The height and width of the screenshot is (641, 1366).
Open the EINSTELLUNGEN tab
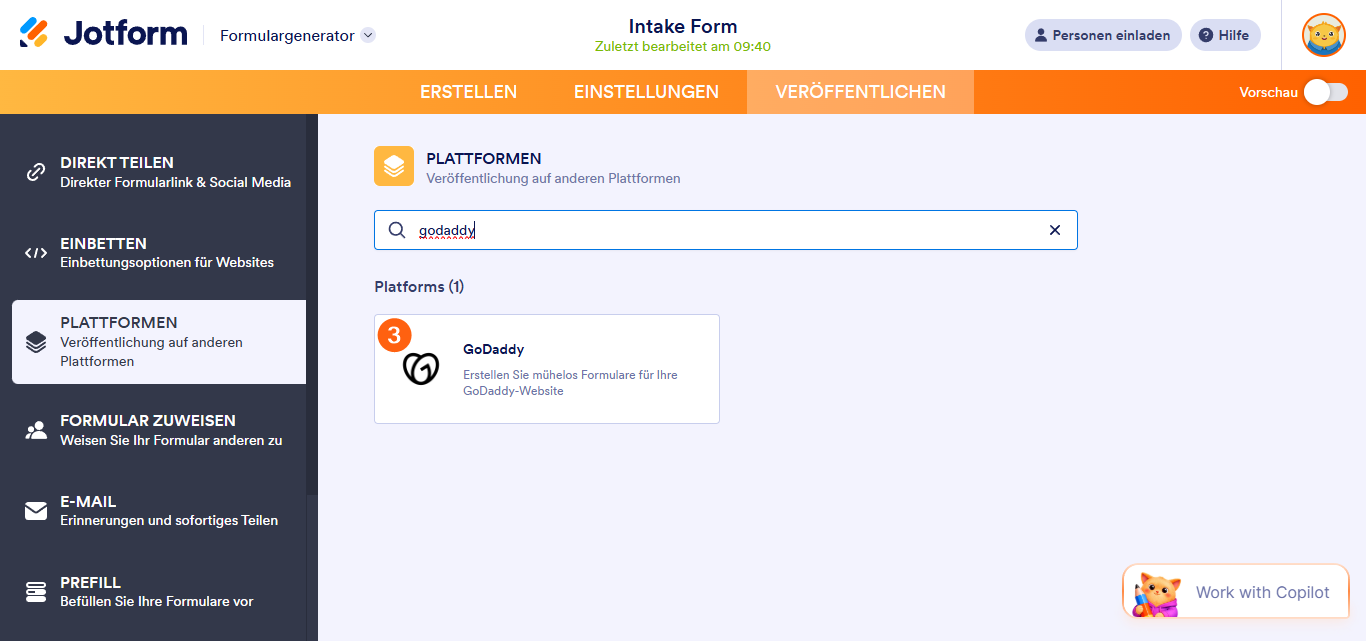tap(646, 91)
